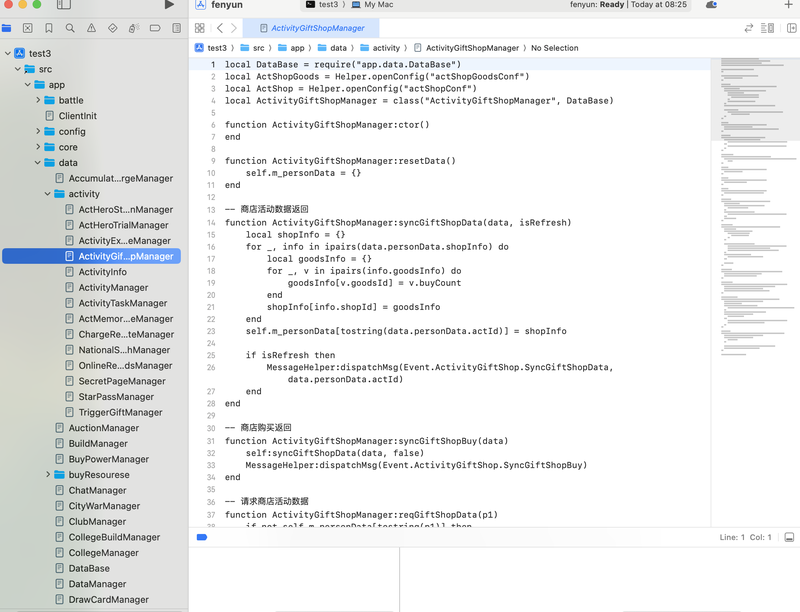Select the ActivityGiftShopManager editor tab
The height and width of the screenshot is (612, 800).
(312, 28)
